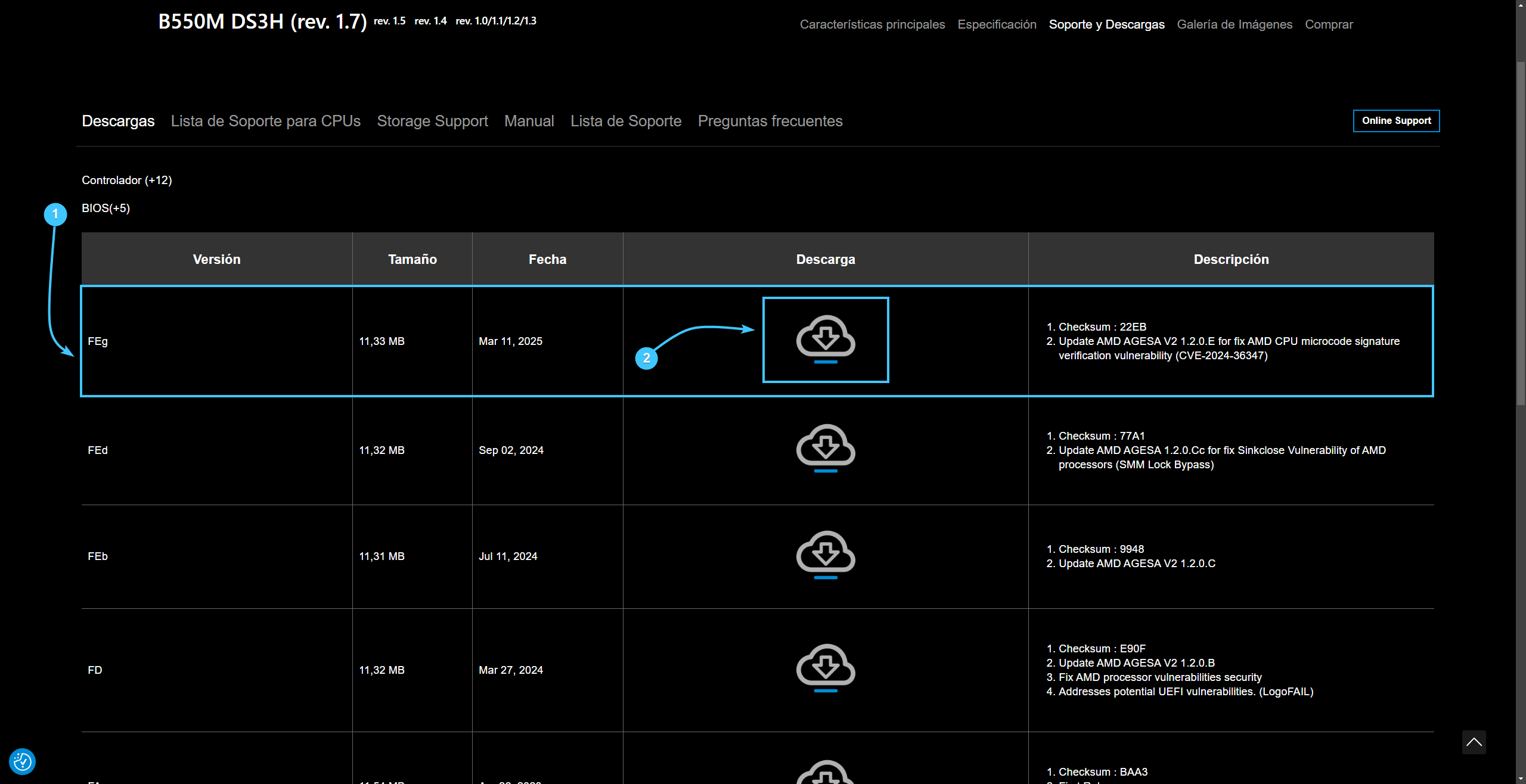Click the B550M DS3H (rev. 1.7) title
Viewport: 1526px width, 784px height.
pos(262,22)
